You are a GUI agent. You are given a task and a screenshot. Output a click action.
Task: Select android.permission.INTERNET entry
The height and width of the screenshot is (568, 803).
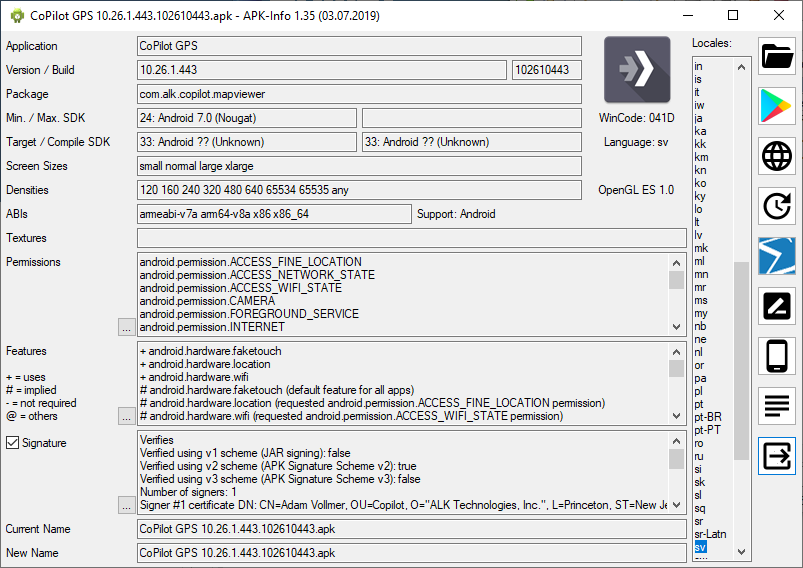(212, 327)
